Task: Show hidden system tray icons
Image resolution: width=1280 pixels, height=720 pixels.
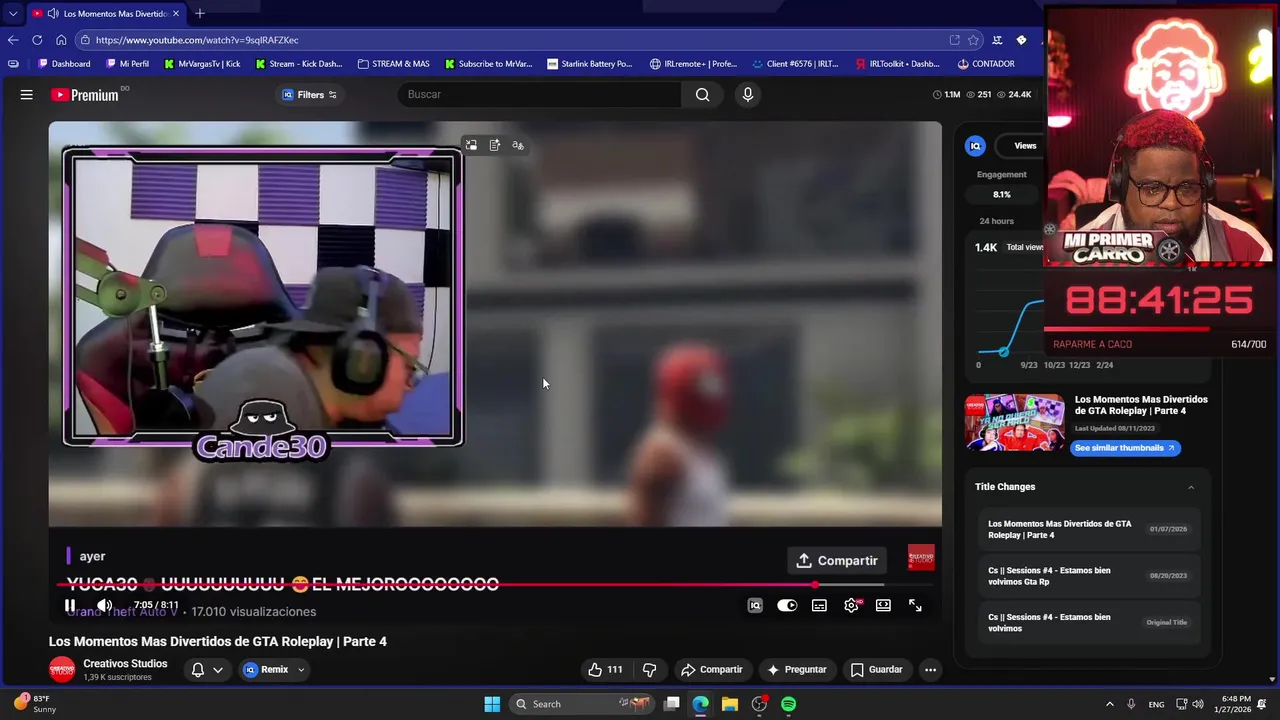Action: pyautogui.click(x=1109, y=704)
